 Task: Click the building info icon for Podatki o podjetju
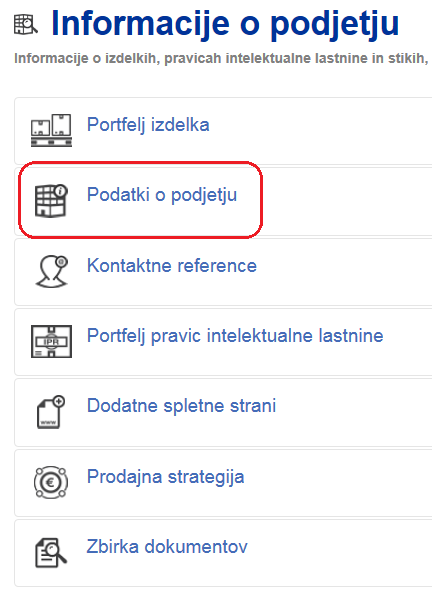51,201
